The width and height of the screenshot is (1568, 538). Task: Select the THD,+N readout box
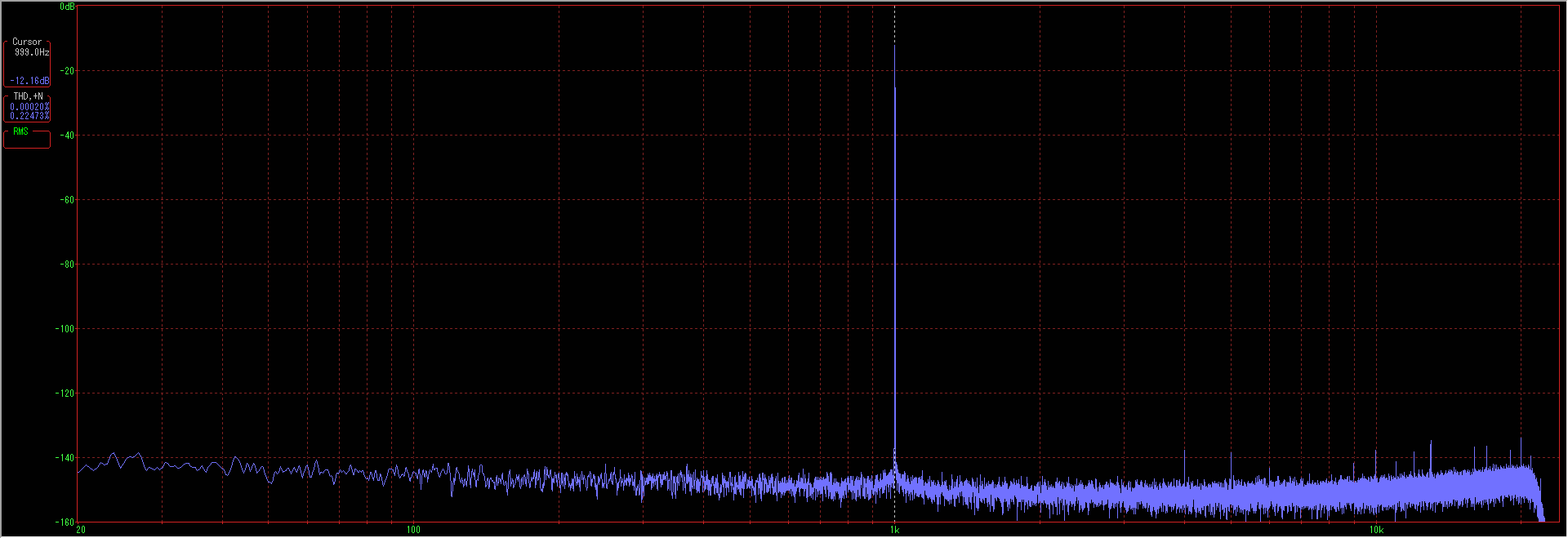27,107
